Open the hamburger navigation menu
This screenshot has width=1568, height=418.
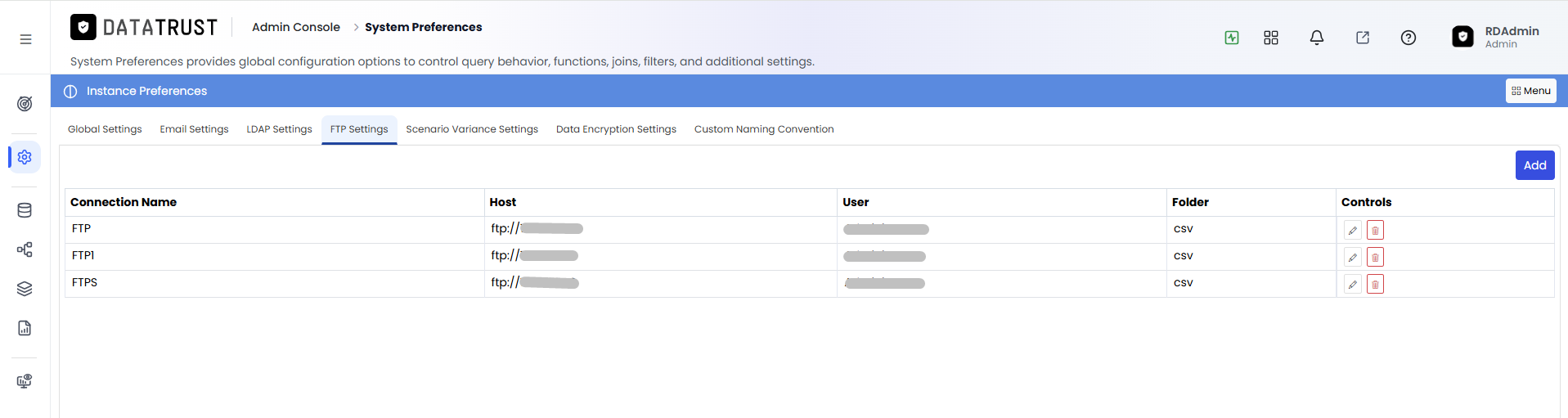(25, 39)
